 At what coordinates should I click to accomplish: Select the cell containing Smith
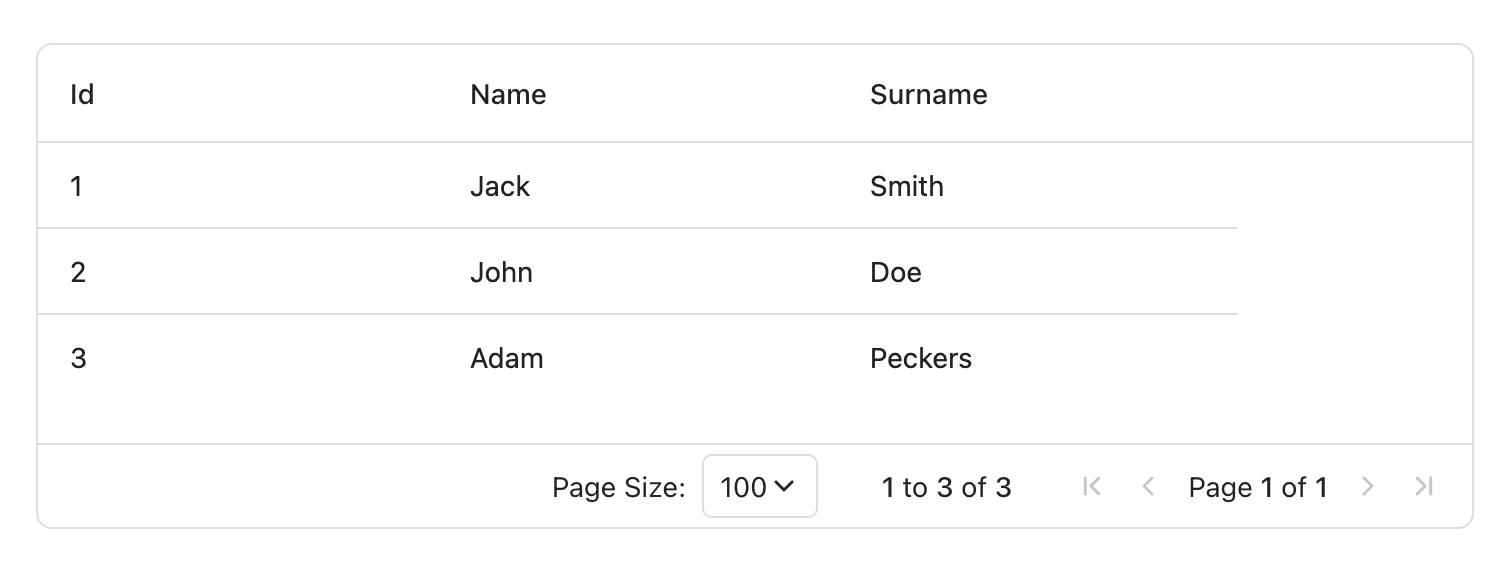[x=1038, y=186]
